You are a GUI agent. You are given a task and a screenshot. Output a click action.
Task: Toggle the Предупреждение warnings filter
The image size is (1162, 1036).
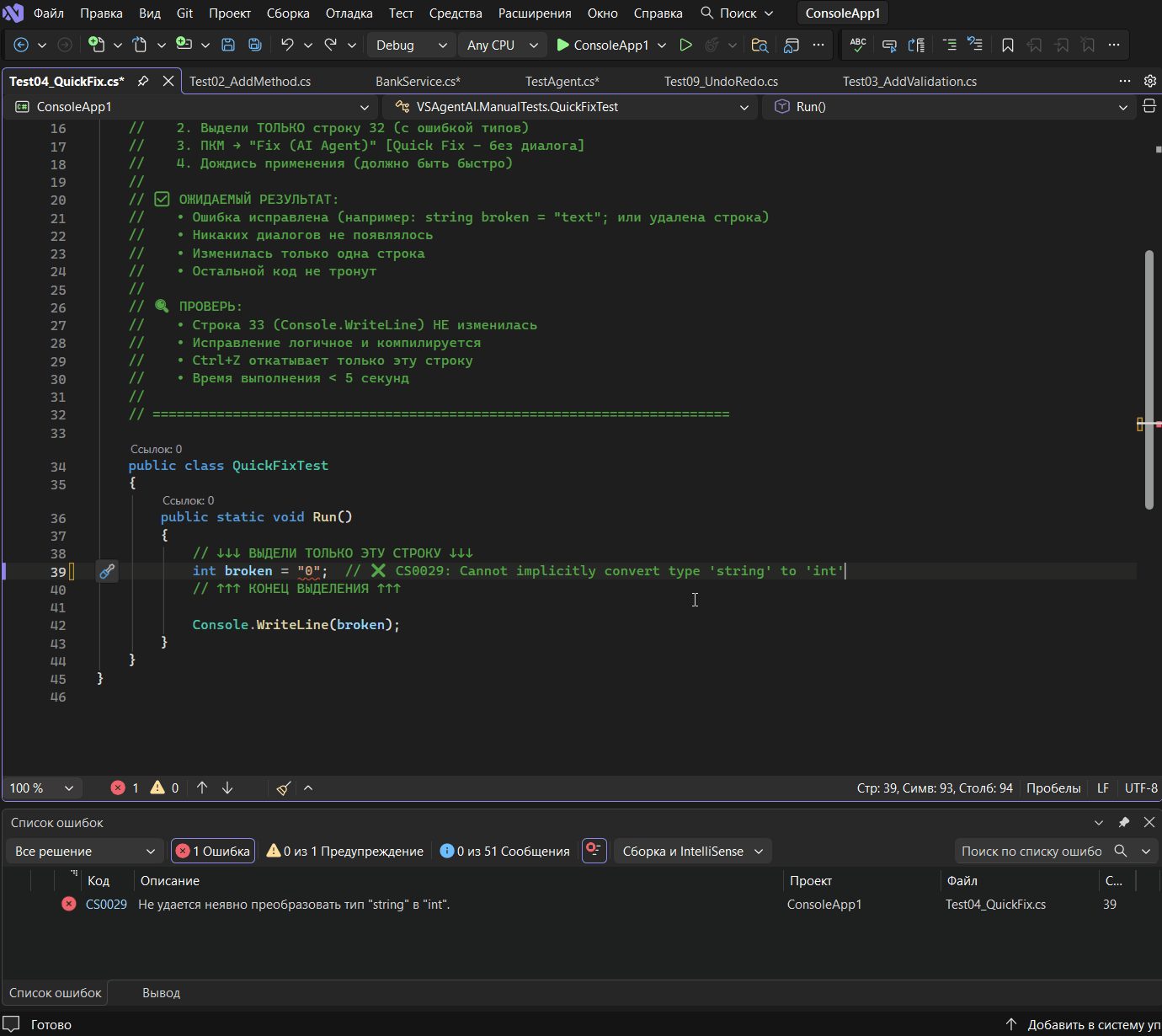click(345, 852)
